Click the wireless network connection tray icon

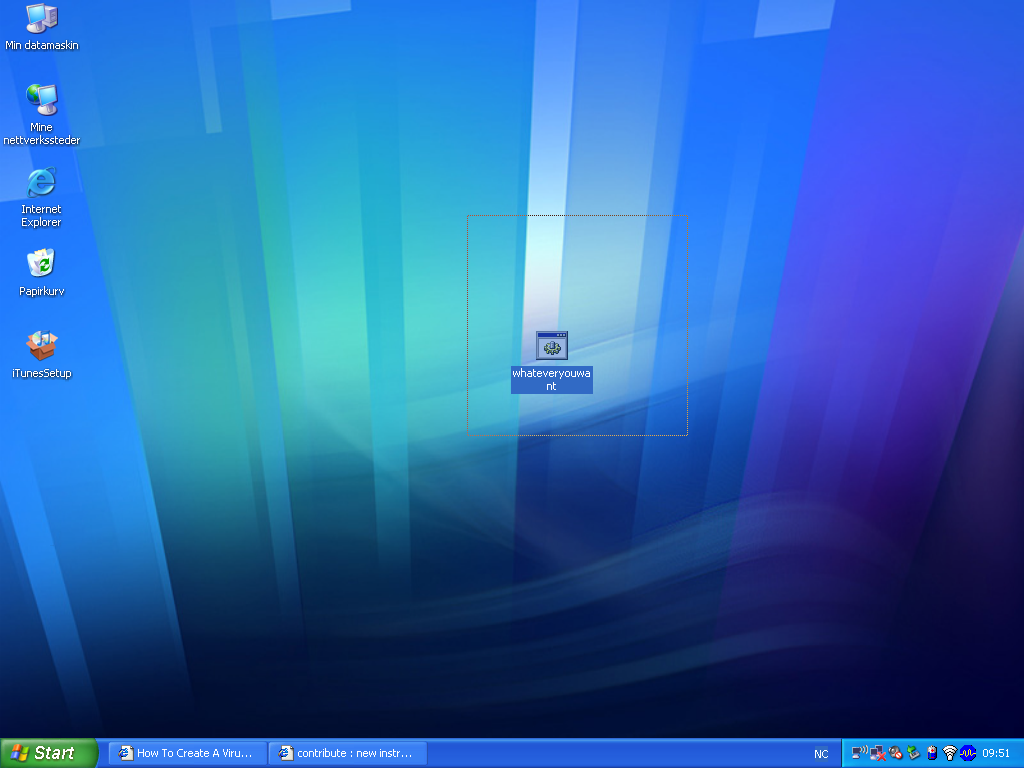tap(859, 753)
